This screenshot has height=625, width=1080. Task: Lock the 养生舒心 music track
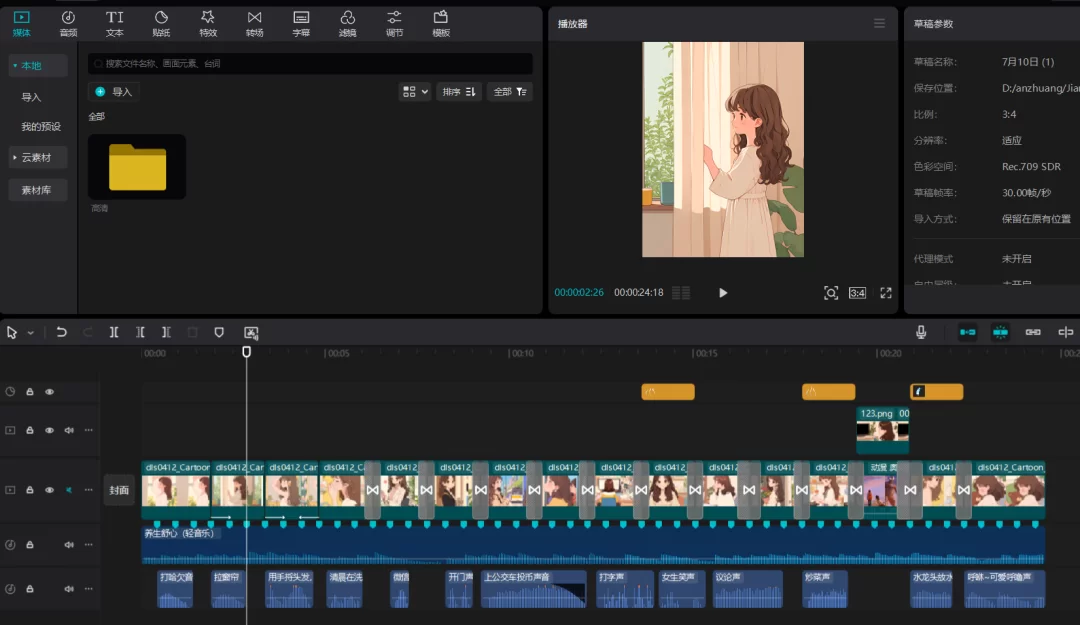click(30, 545)
